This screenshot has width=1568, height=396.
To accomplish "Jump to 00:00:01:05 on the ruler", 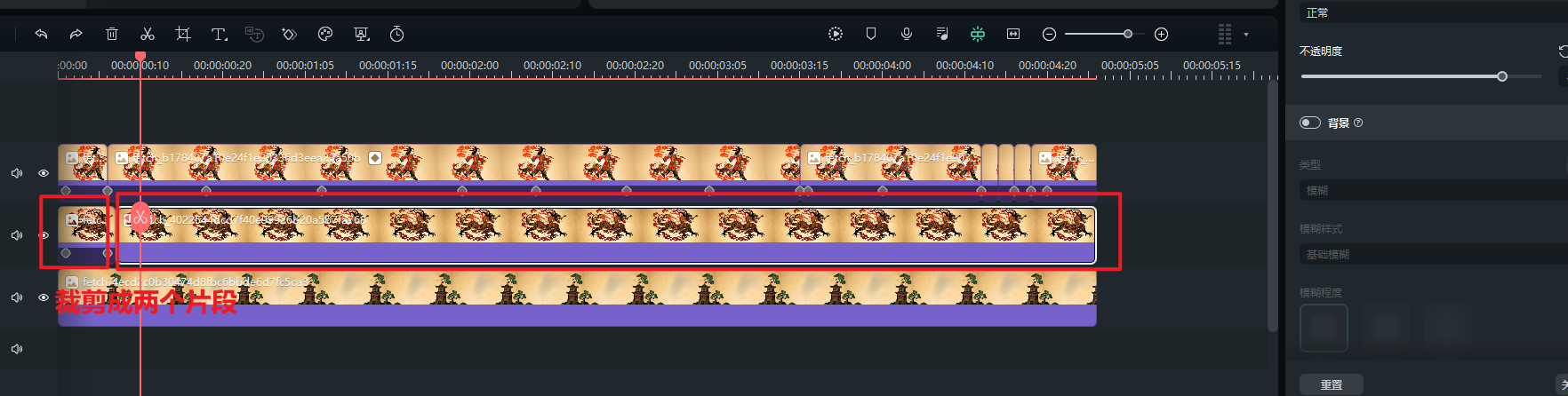I will point(305,66).
